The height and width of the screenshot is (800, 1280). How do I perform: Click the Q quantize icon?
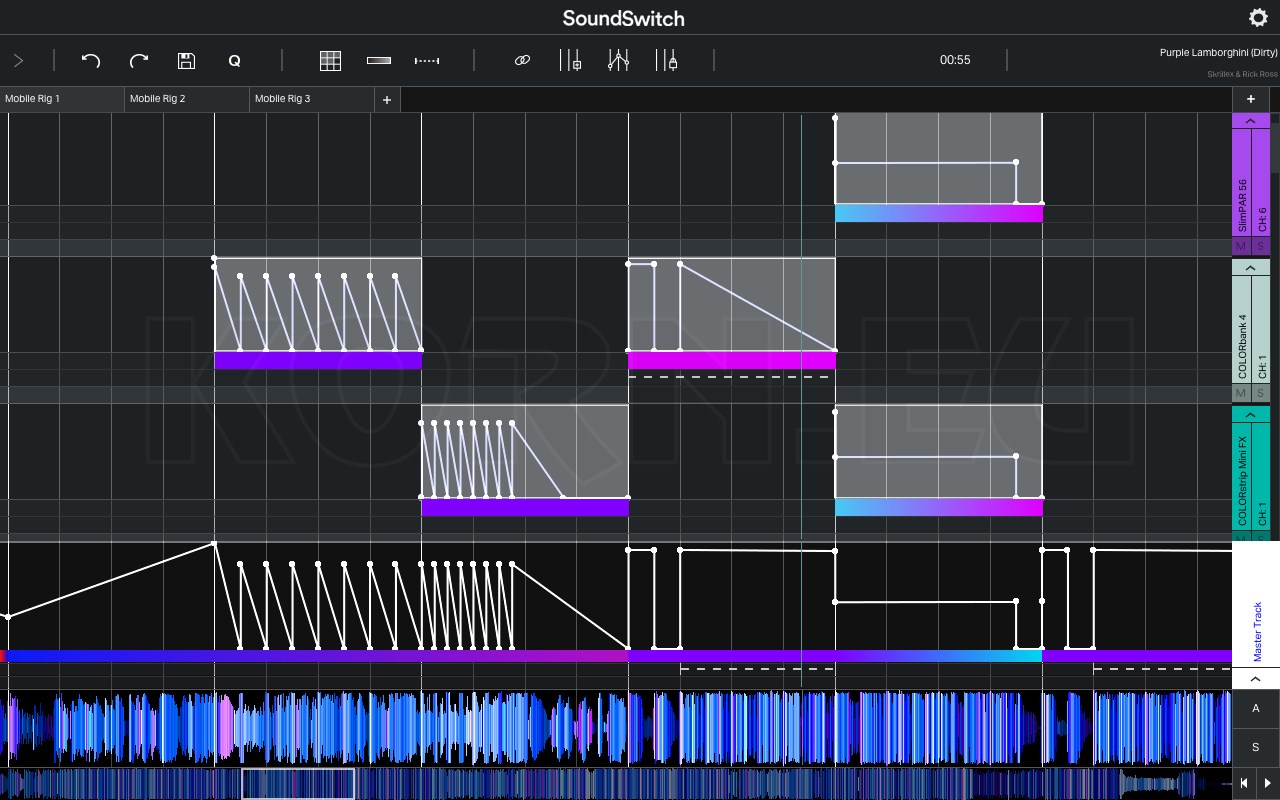[x=234, y=60]
